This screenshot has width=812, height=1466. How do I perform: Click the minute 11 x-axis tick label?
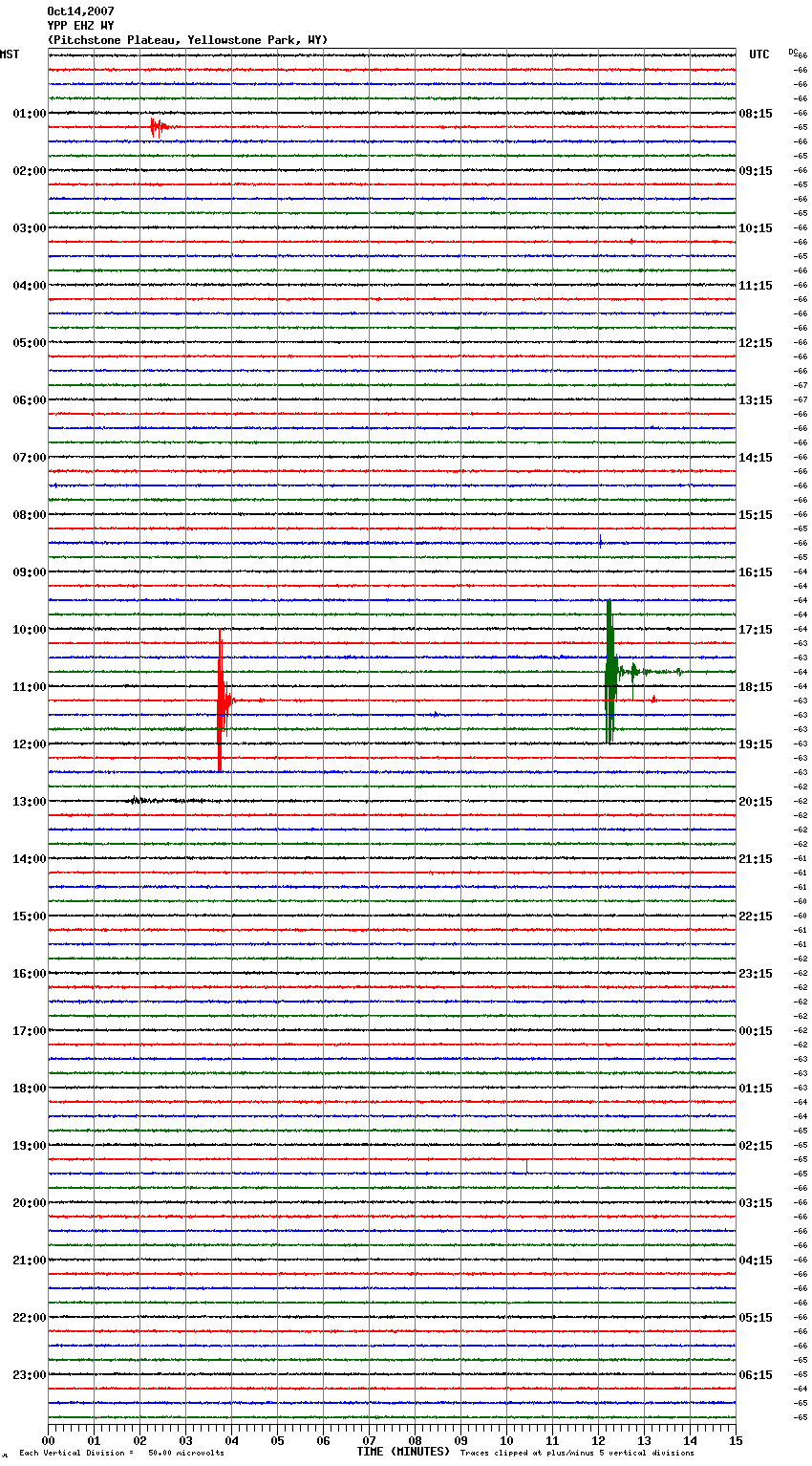(552, 1440)
